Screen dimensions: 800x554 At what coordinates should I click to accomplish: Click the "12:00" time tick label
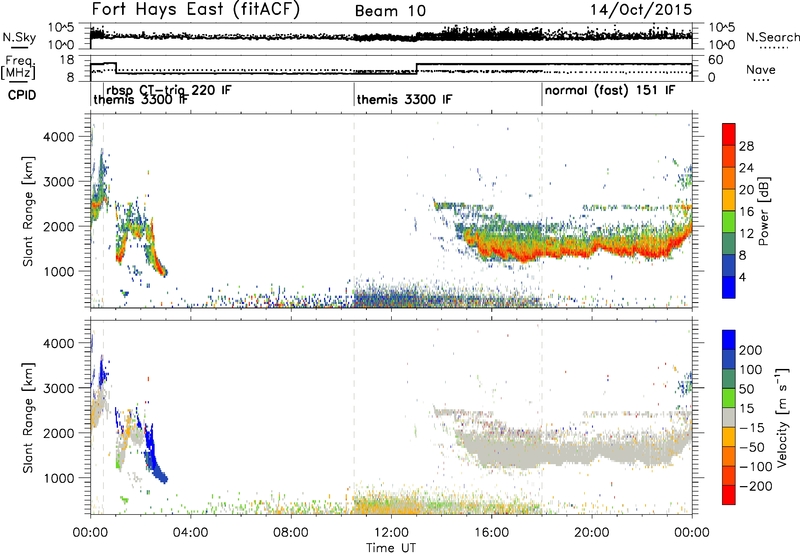[391, 533]
